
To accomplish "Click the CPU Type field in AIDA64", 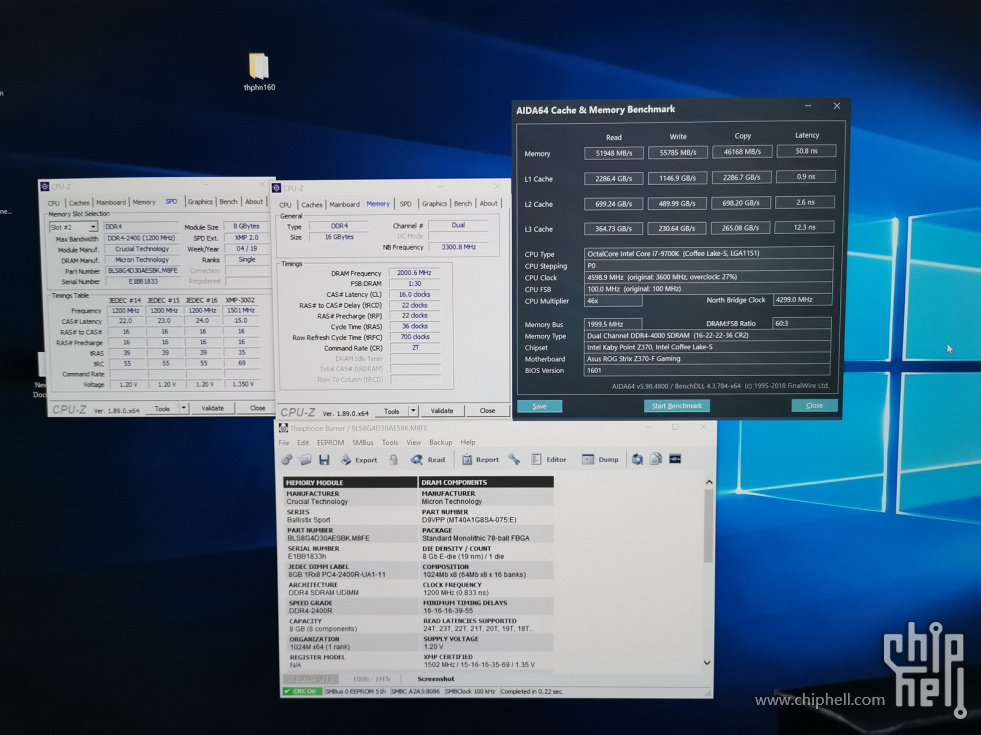I will pyautogui.click(x=708, y=253).
